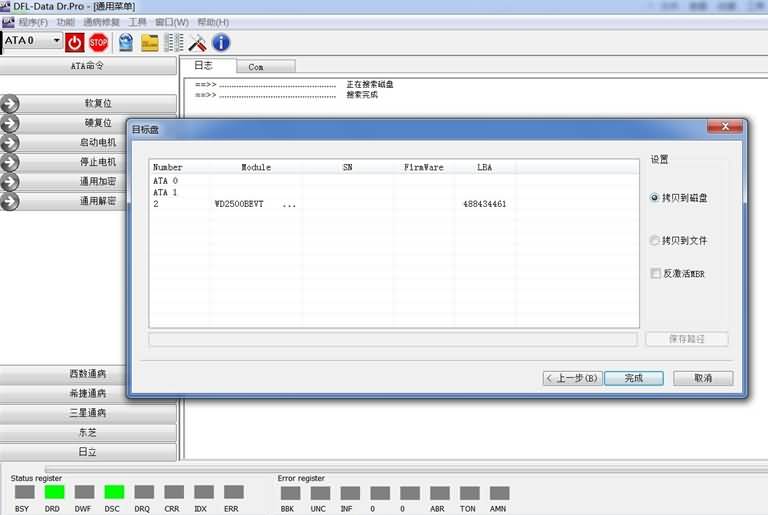This screenshot has width=768, height=515.
Task: Open the yellow folder toolbar icon
Action: point(149,42)
